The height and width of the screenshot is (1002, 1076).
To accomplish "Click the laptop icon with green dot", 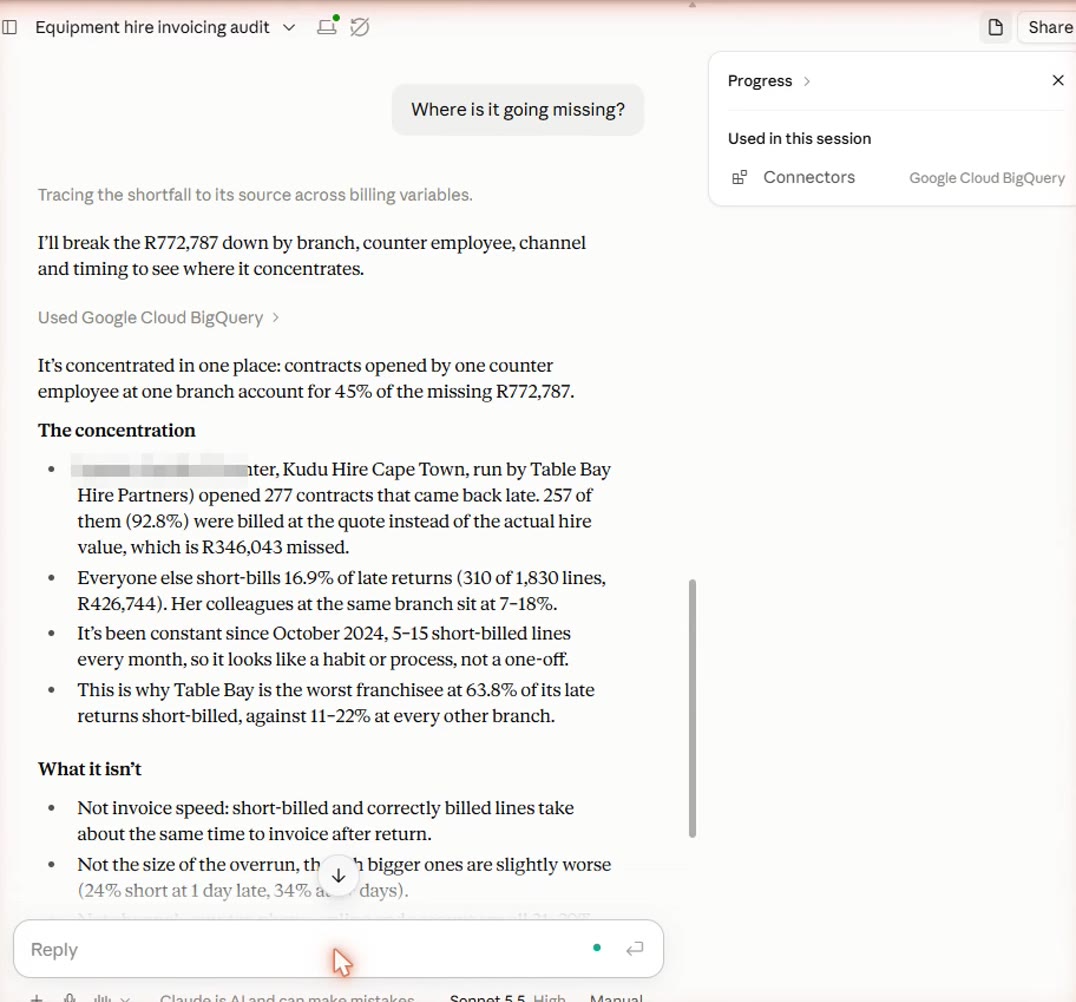I will pyautogui.click(x=327, y=26).
